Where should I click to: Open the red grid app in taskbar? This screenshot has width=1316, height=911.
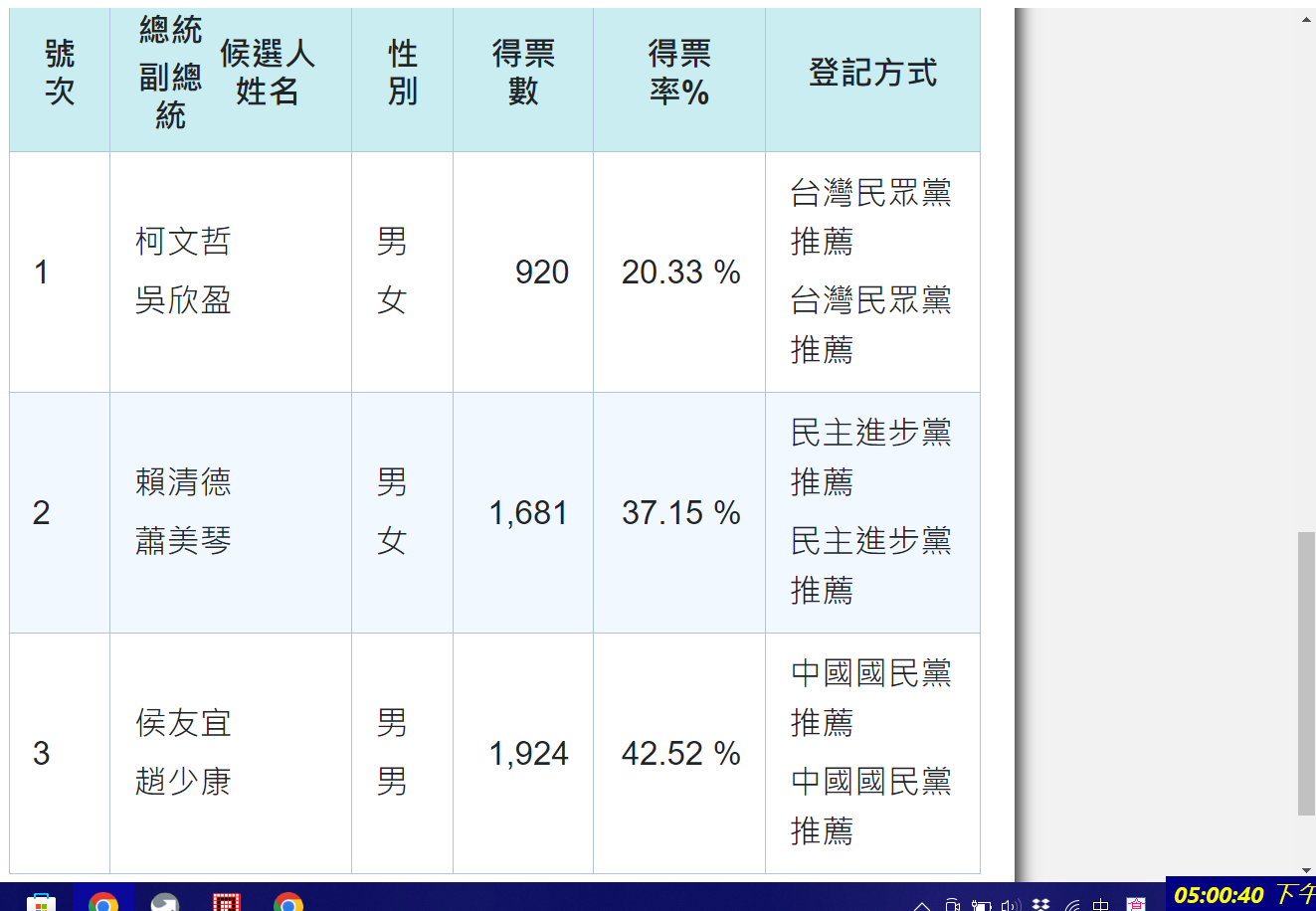227,901
